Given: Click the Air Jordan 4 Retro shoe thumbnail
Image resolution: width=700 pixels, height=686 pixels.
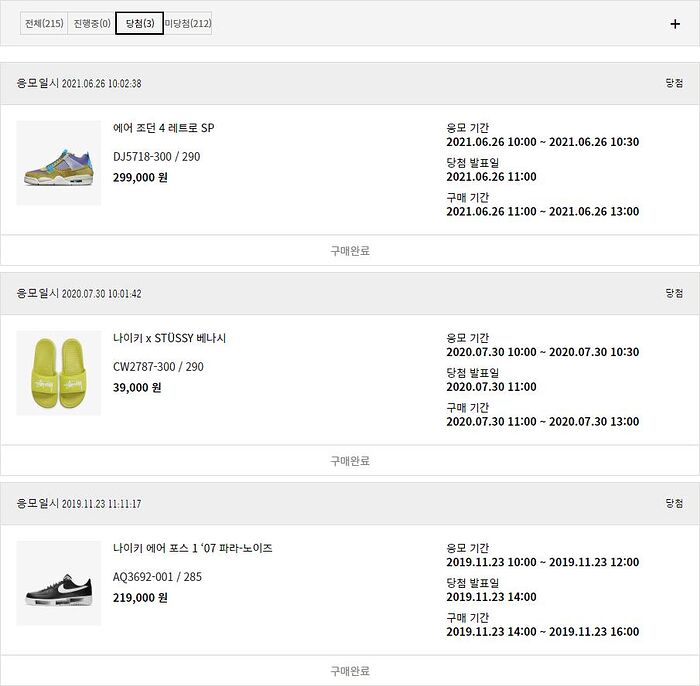Looking at the screenshot, I should [x=59, y=163].
